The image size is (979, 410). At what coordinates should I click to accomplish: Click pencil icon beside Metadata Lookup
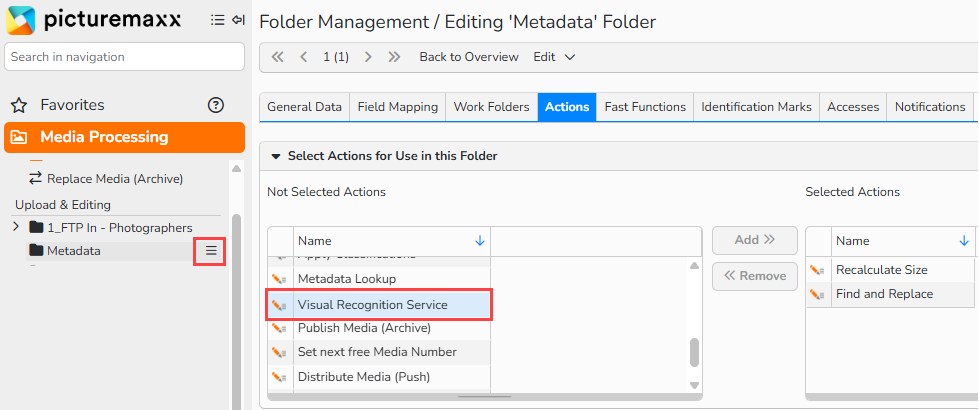[279, 279]
